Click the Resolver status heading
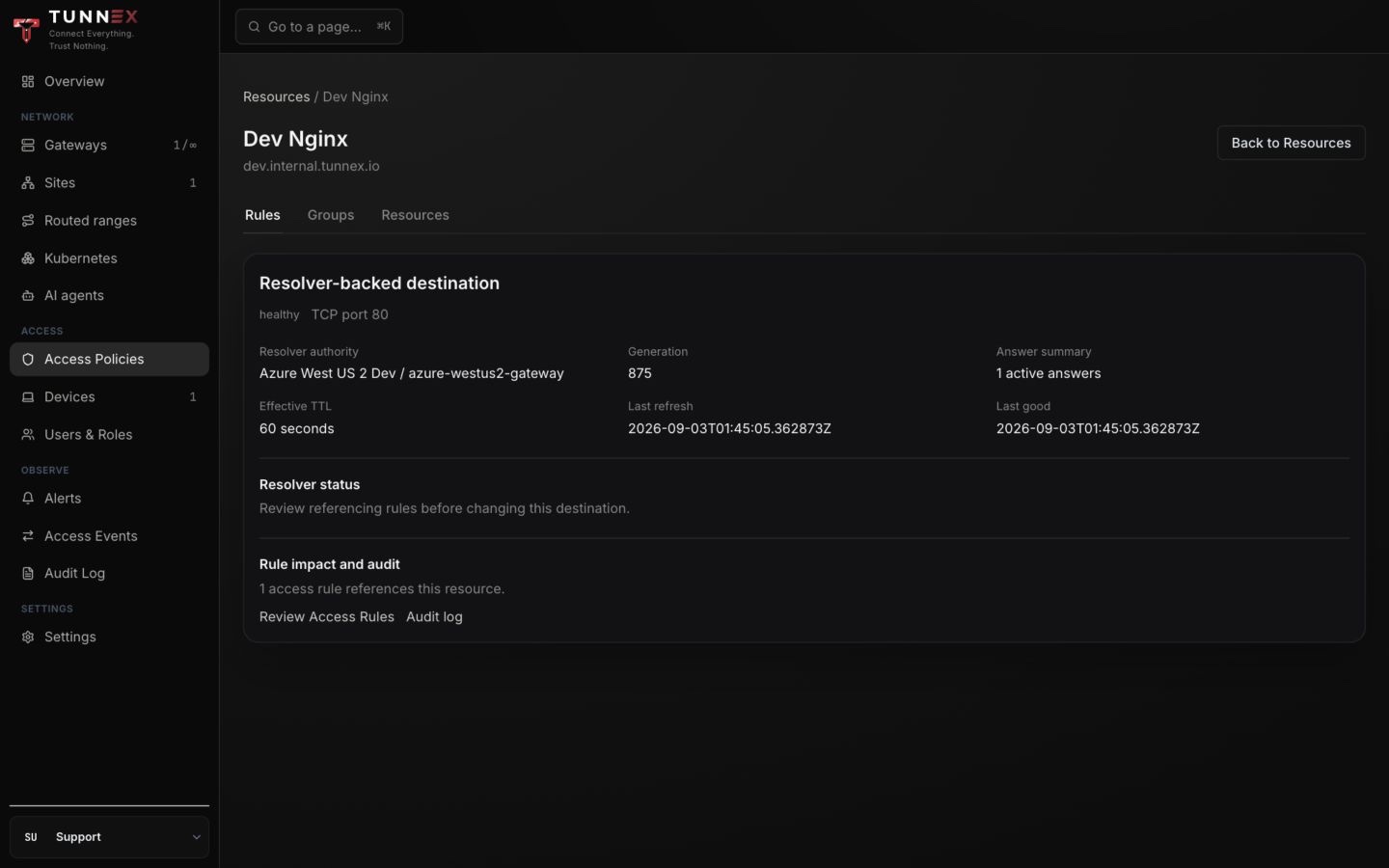This screenshot has height=868, width=1389. pos(310,485)
